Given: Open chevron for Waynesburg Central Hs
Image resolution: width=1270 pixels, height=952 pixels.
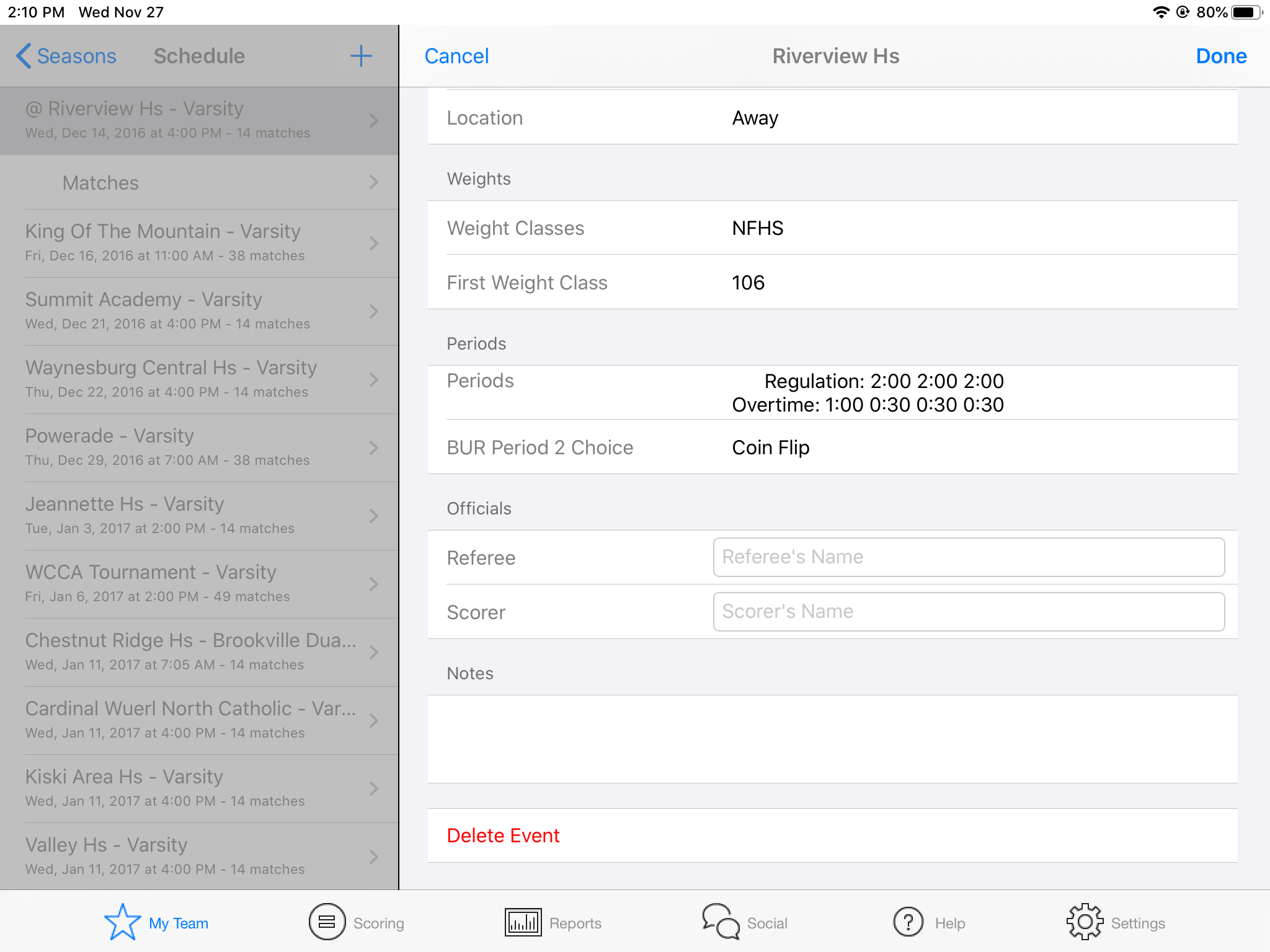Looking at the screenshot, I should [373, 379].
